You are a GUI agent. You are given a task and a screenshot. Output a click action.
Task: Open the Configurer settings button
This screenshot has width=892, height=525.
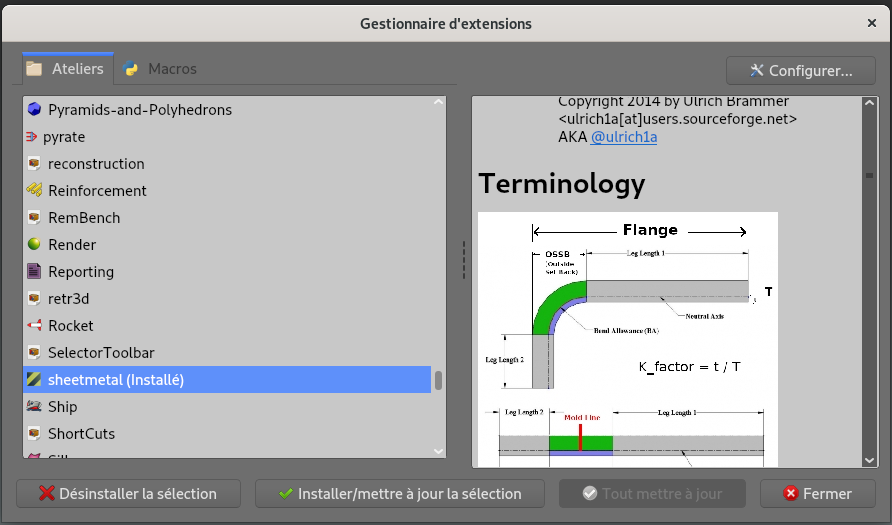point(800,71)
